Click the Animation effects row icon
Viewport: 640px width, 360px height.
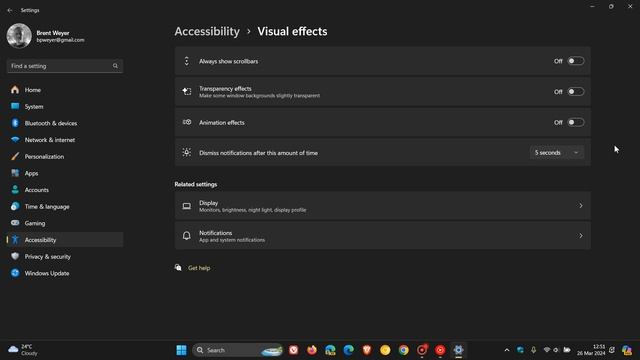(x=187, y=122)
